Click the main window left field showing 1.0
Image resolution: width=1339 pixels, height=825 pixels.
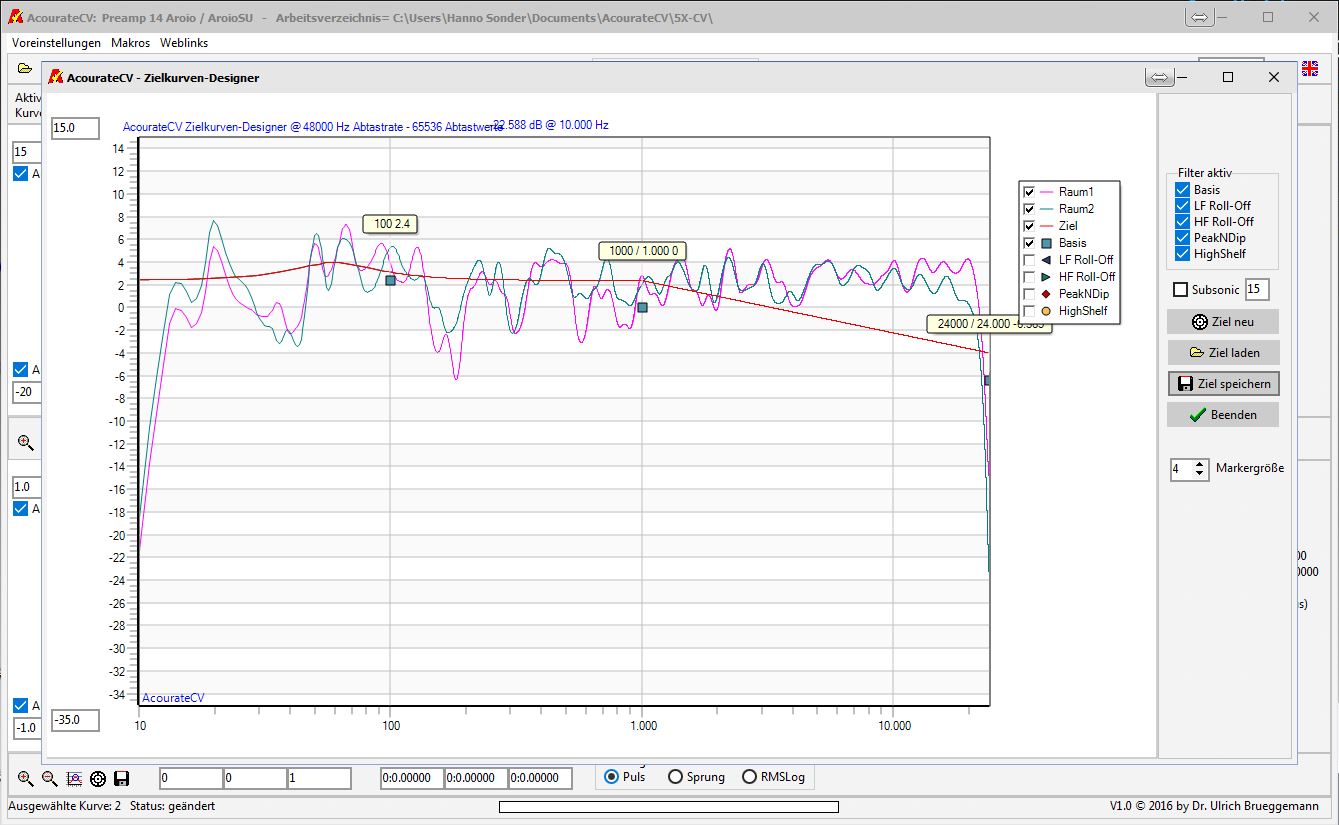point(26,487)
